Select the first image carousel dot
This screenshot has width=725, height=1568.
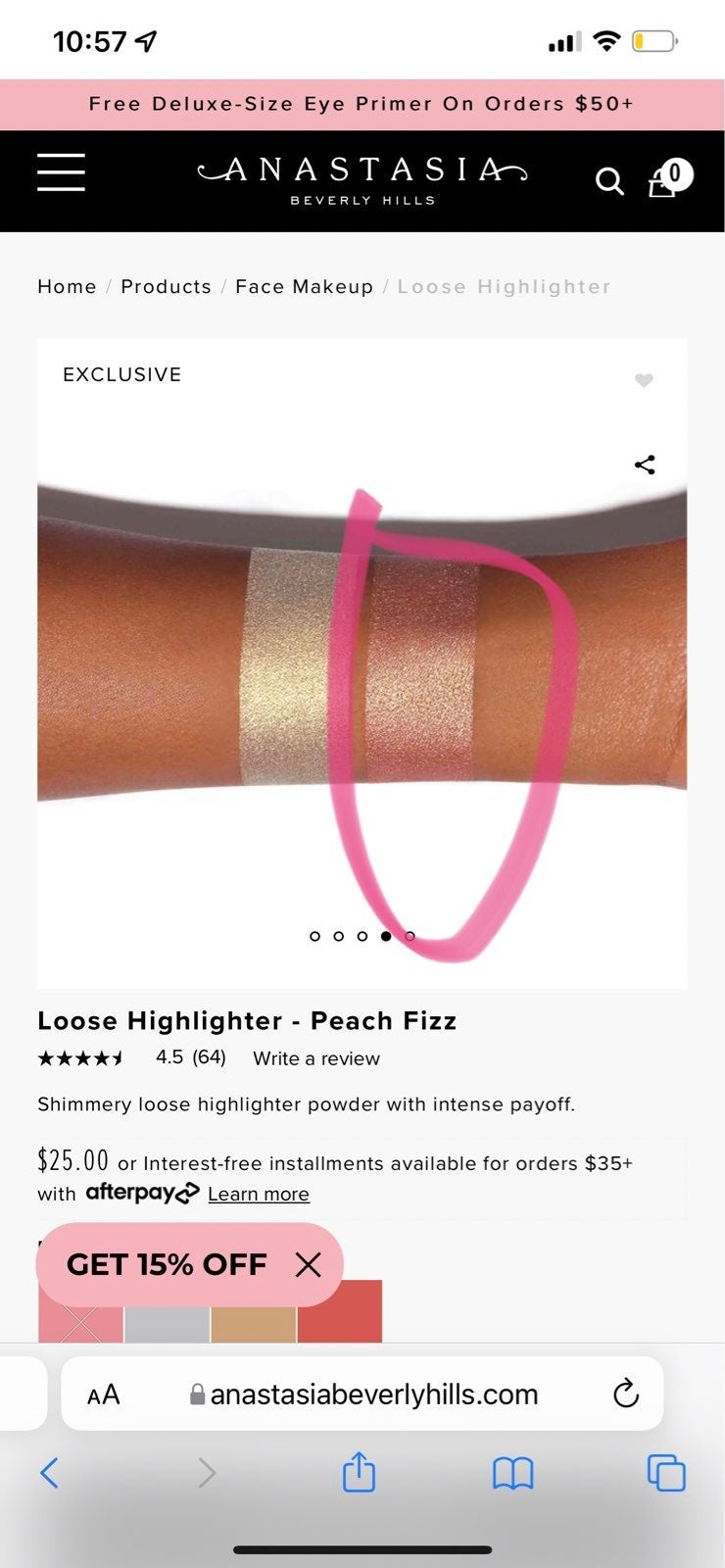pos(314,936)
